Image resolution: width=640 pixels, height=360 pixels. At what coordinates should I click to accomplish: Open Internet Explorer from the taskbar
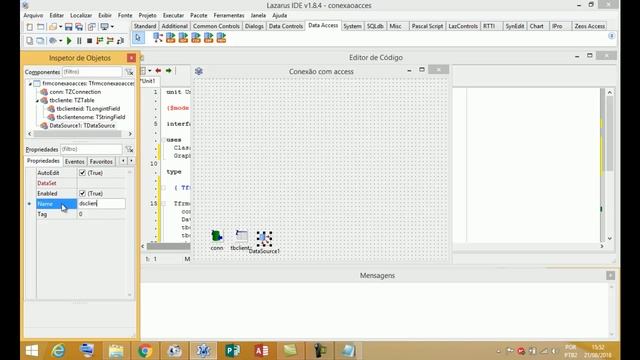tap(58, 351)
